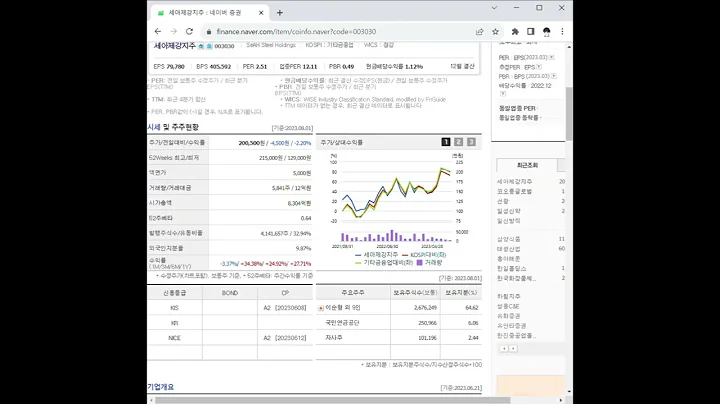Viewport: 720px width, 404px height.
Task: Open the tab search chevron
Action: 494,8
